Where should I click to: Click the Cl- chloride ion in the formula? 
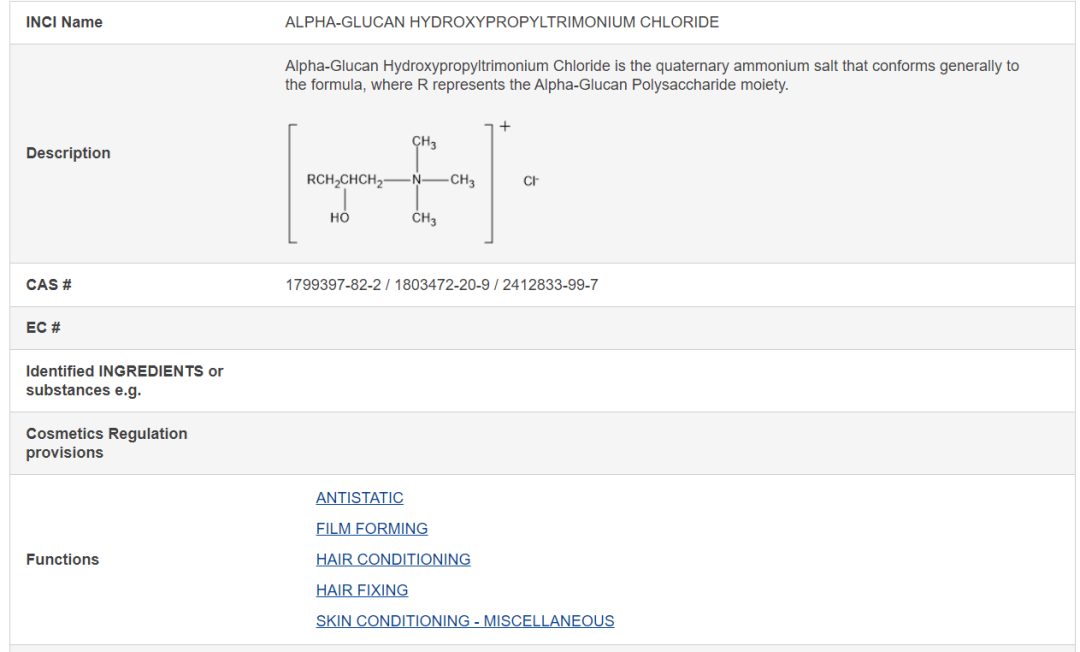click(x=531, y=181)
